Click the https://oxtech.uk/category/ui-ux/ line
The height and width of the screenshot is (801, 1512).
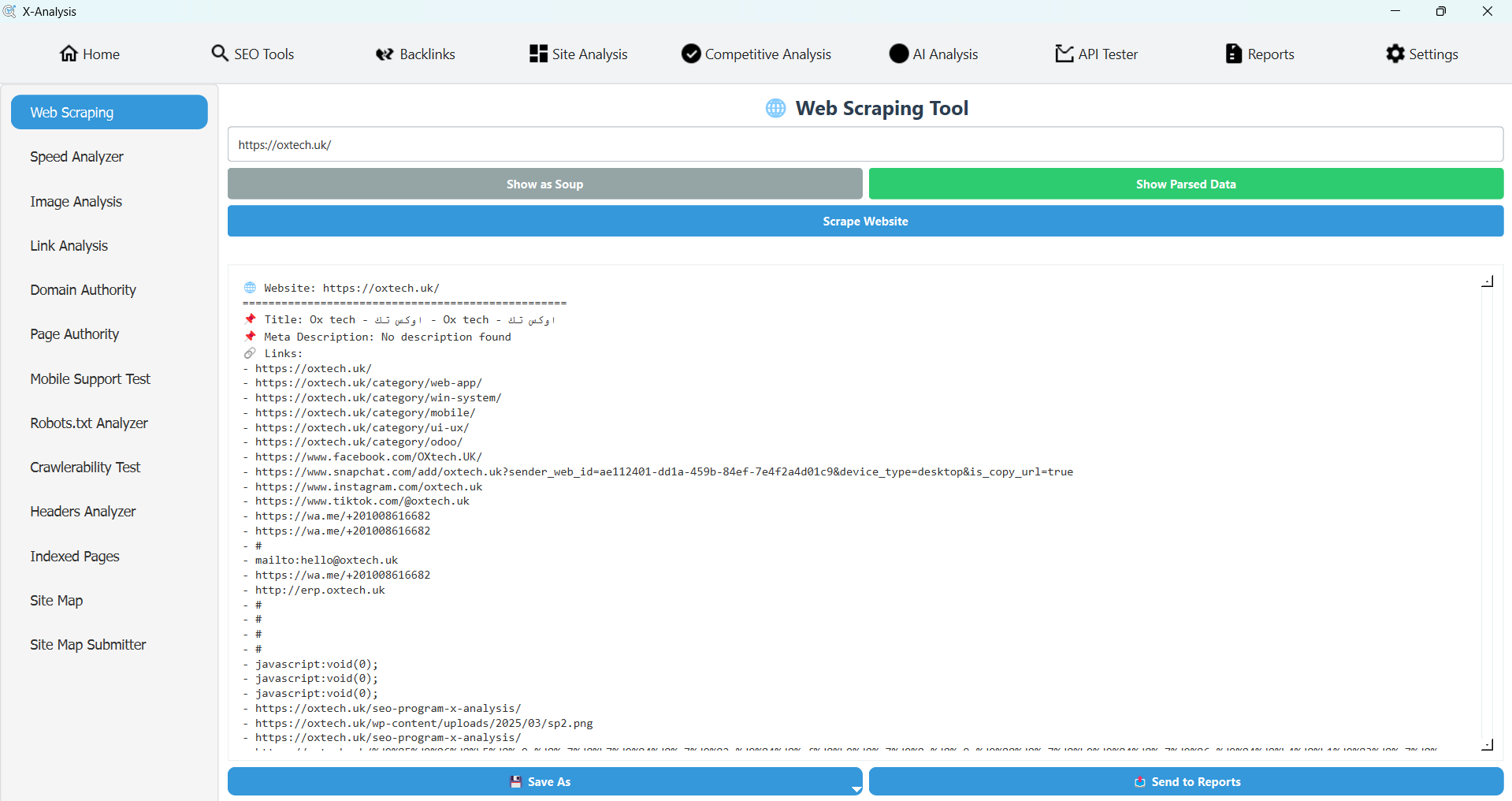point(362,427)
